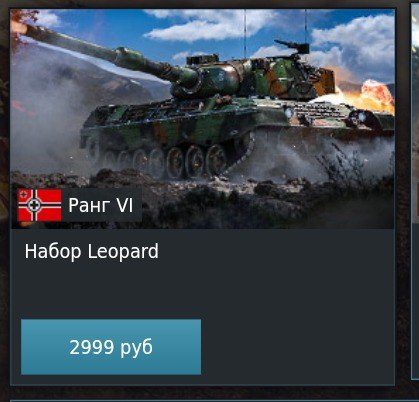The width and height of the screenshot is (419, 402).
Task: Click the word Набор in the pack title
Action: pos(53,252)
